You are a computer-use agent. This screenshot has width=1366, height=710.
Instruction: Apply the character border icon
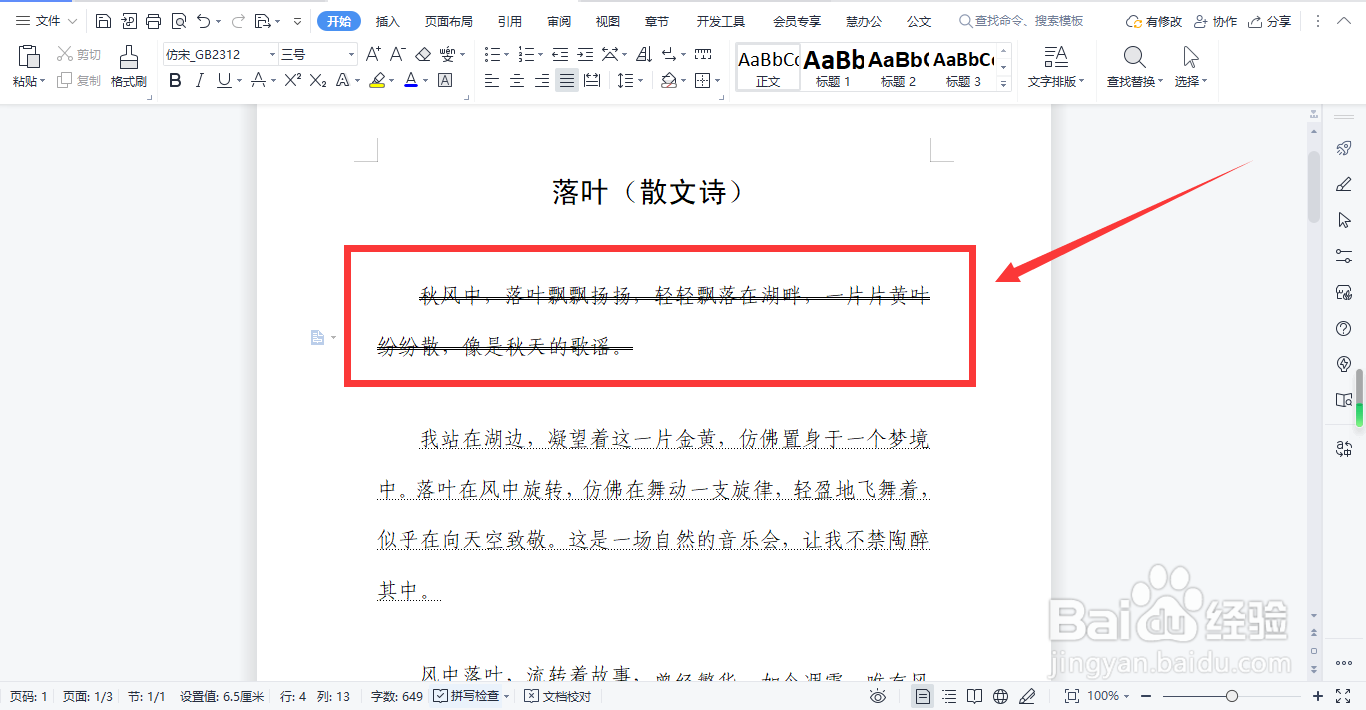(445, 80)
